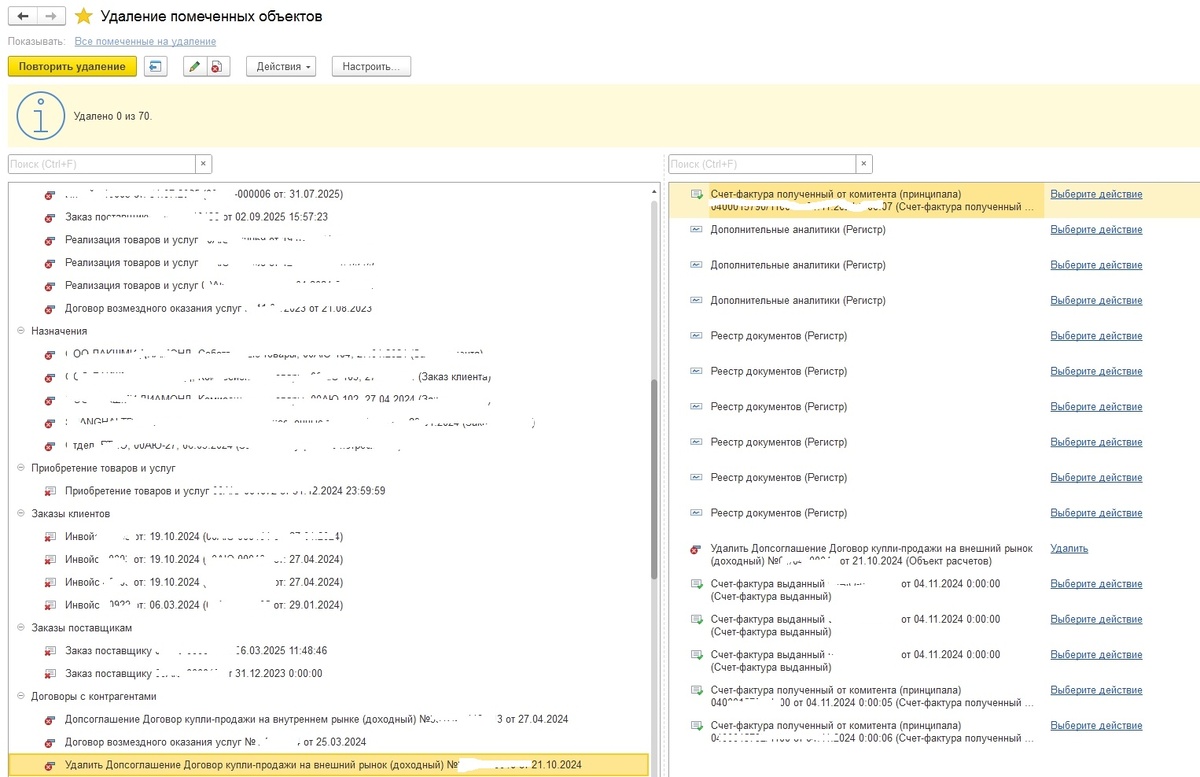The image size is (1200, 777).
Task: Collapse the Назначения group
Action: (22, 331)
